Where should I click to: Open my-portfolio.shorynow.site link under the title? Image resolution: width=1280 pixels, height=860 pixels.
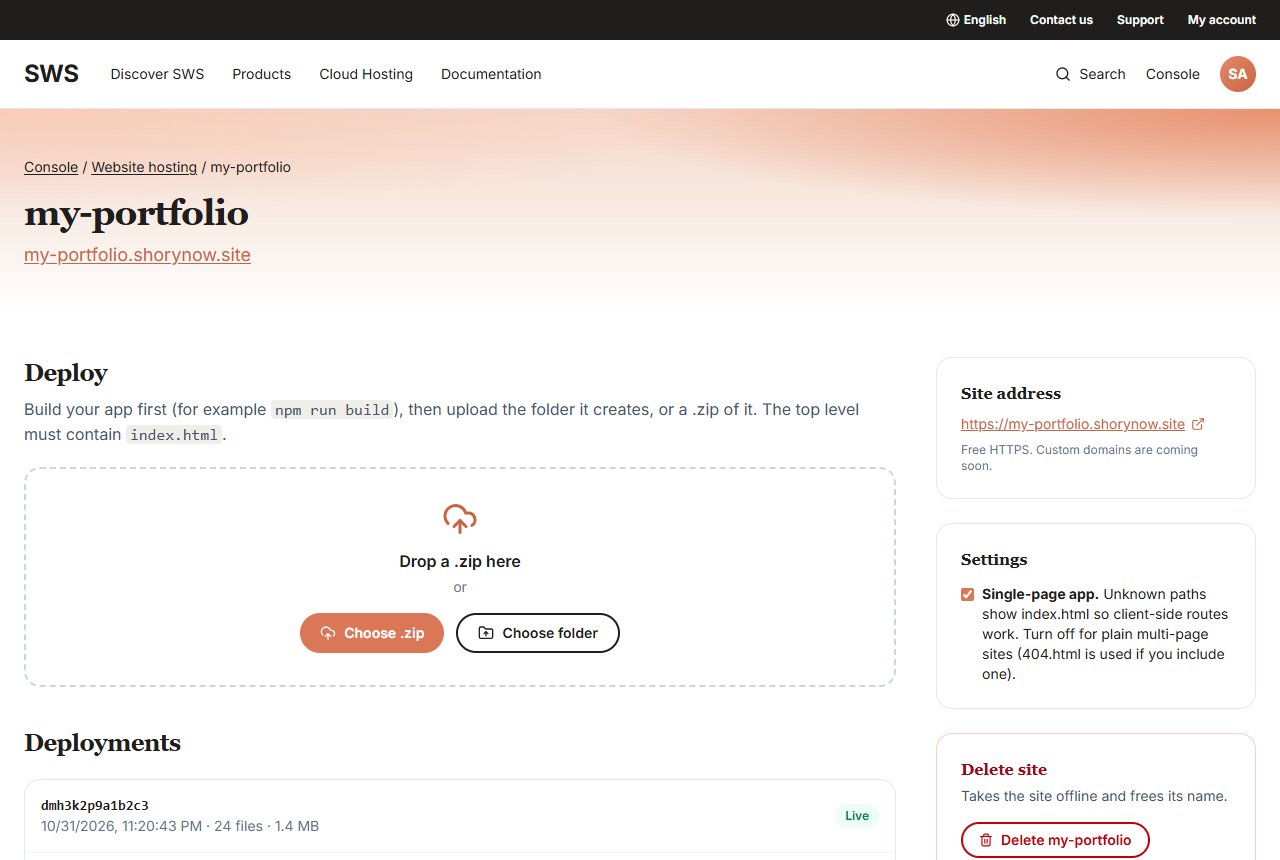(137, 255)
